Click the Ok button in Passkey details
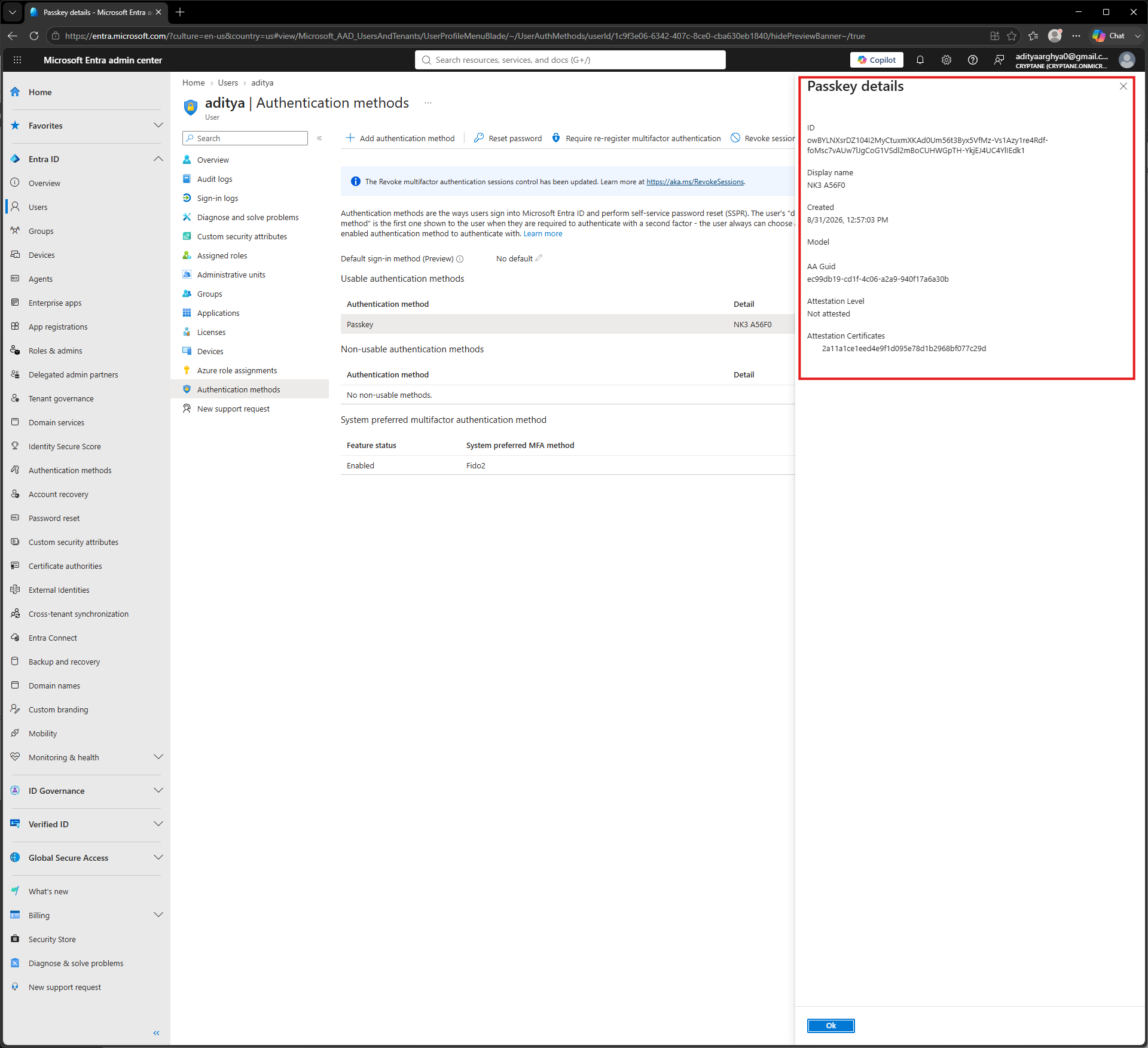The width and height of the screenshot is (1148, 1048). 831,1025
